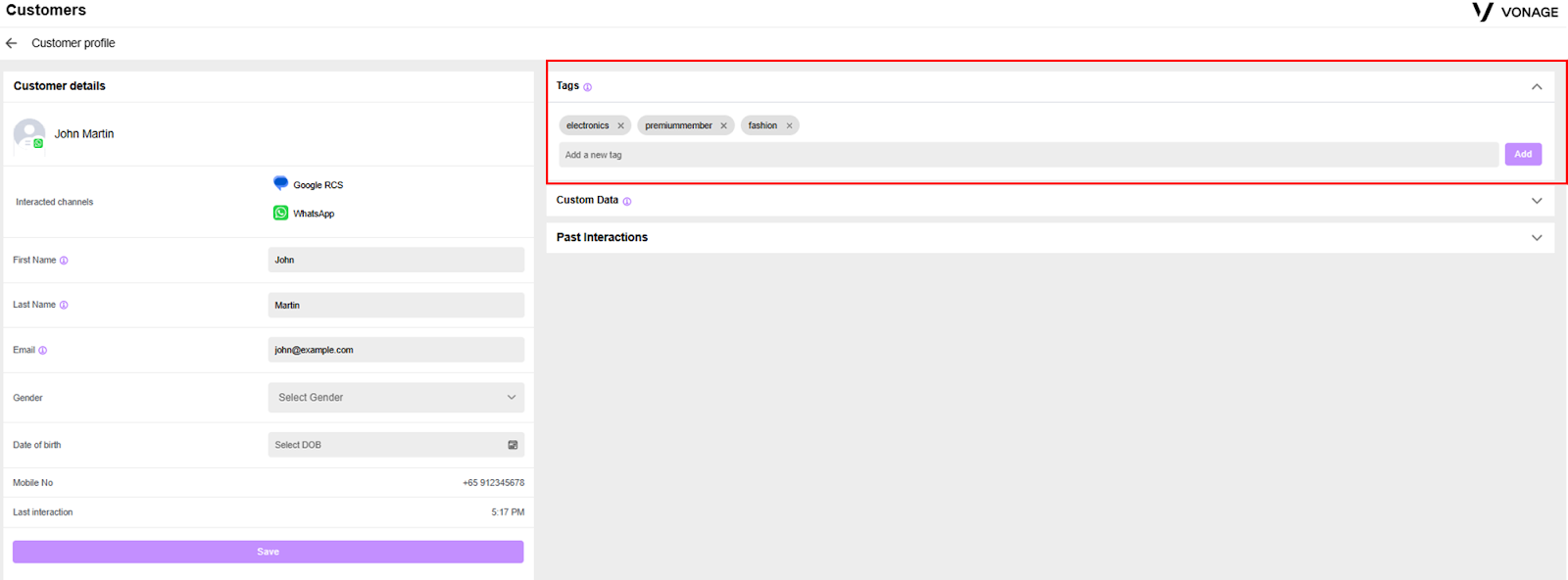
Task: Click the Add tag button
Action: click(1523, 155)
